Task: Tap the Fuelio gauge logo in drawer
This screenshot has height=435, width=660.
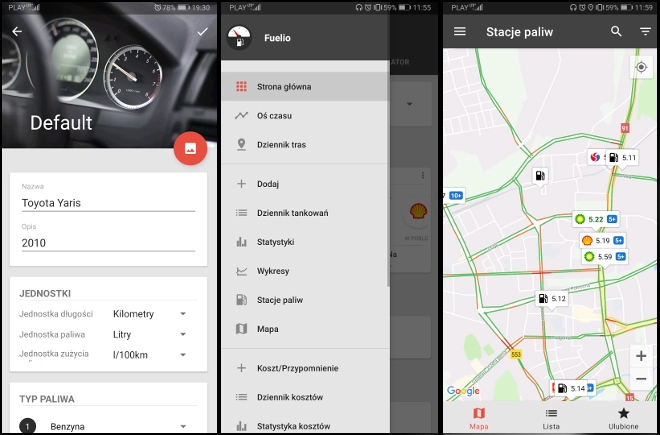Action: (x=239, y=37)
